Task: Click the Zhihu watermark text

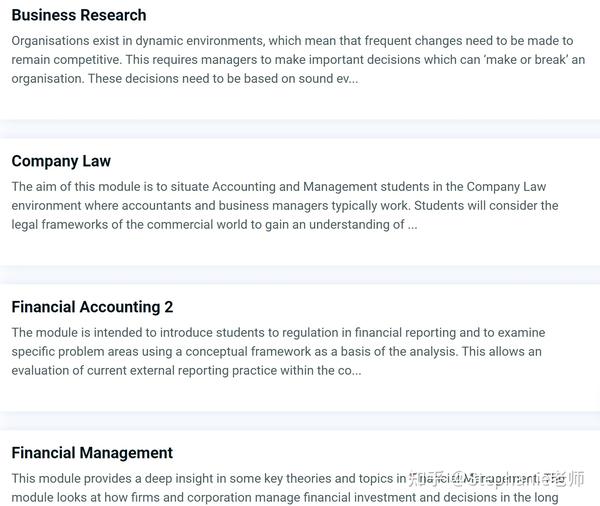Action: [496, 479]
